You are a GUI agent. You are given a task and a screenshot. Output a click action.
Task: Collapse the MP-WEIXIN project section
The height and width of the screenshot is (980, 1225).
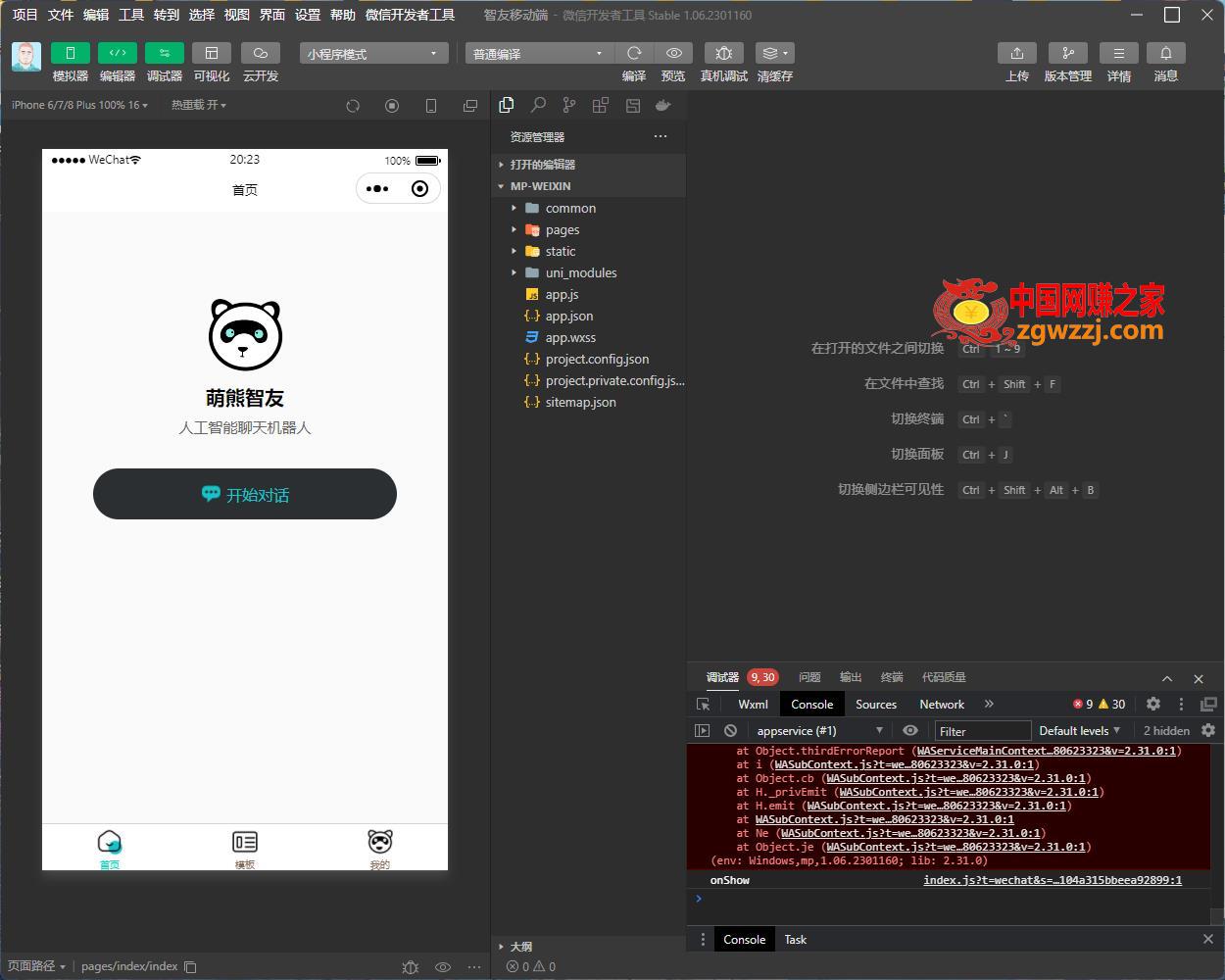(x=588, y=186)
